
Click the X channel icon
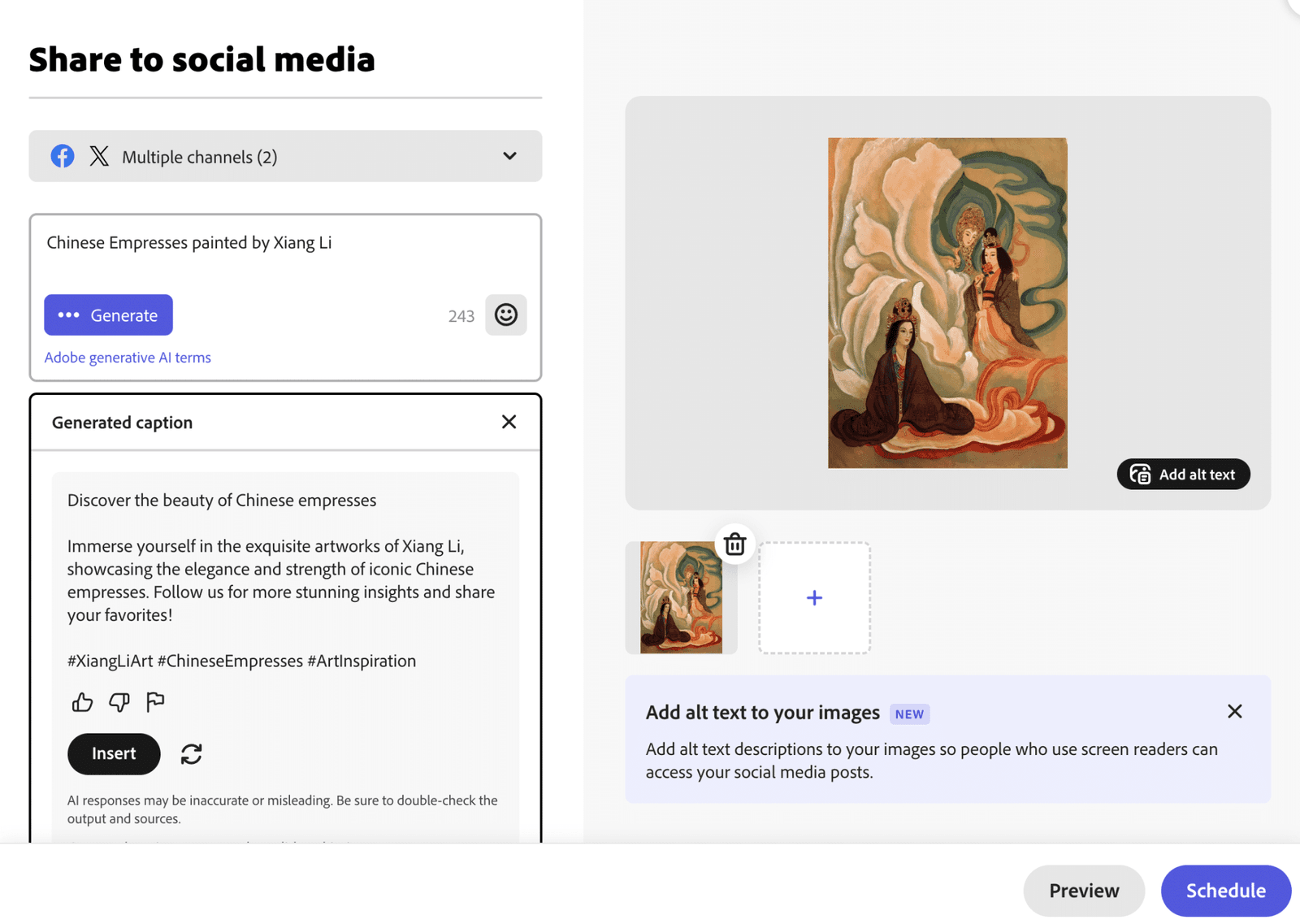point(99,156)
